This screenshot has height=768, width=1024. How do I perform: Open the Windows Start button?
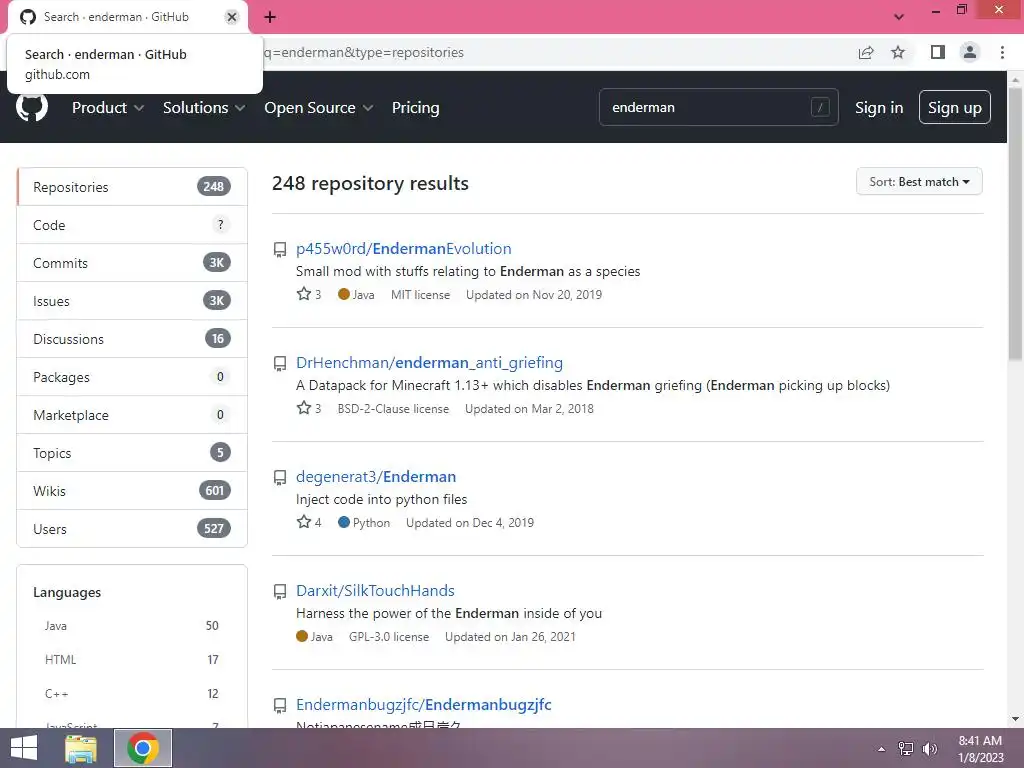[x=24, y=748]
